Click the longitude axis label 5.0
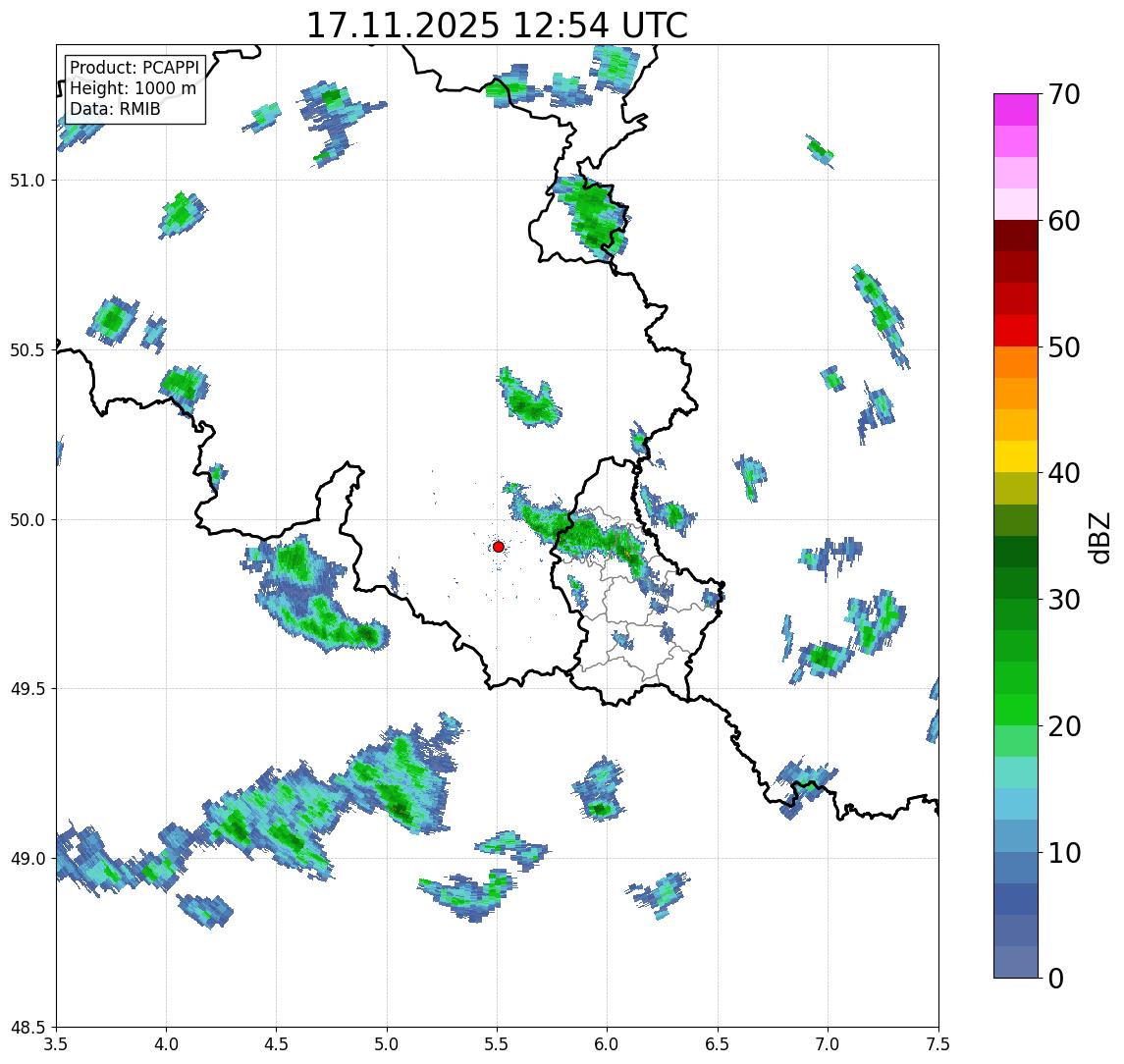 (387, 1044)
